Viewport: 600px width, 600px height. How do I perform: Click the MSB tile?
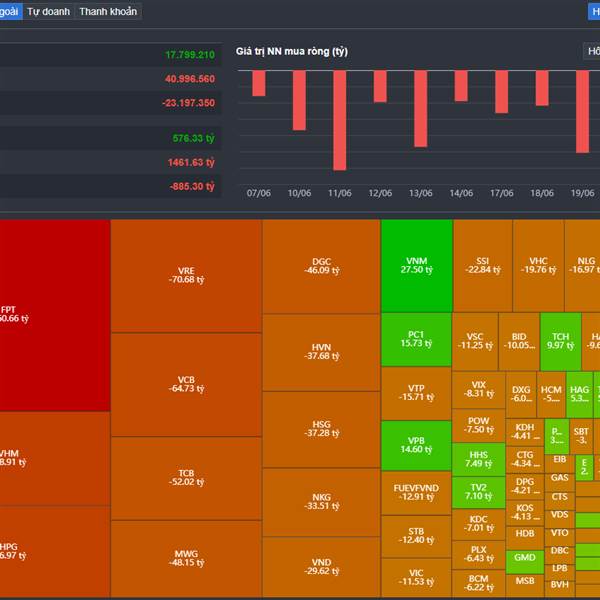point(525,585)
